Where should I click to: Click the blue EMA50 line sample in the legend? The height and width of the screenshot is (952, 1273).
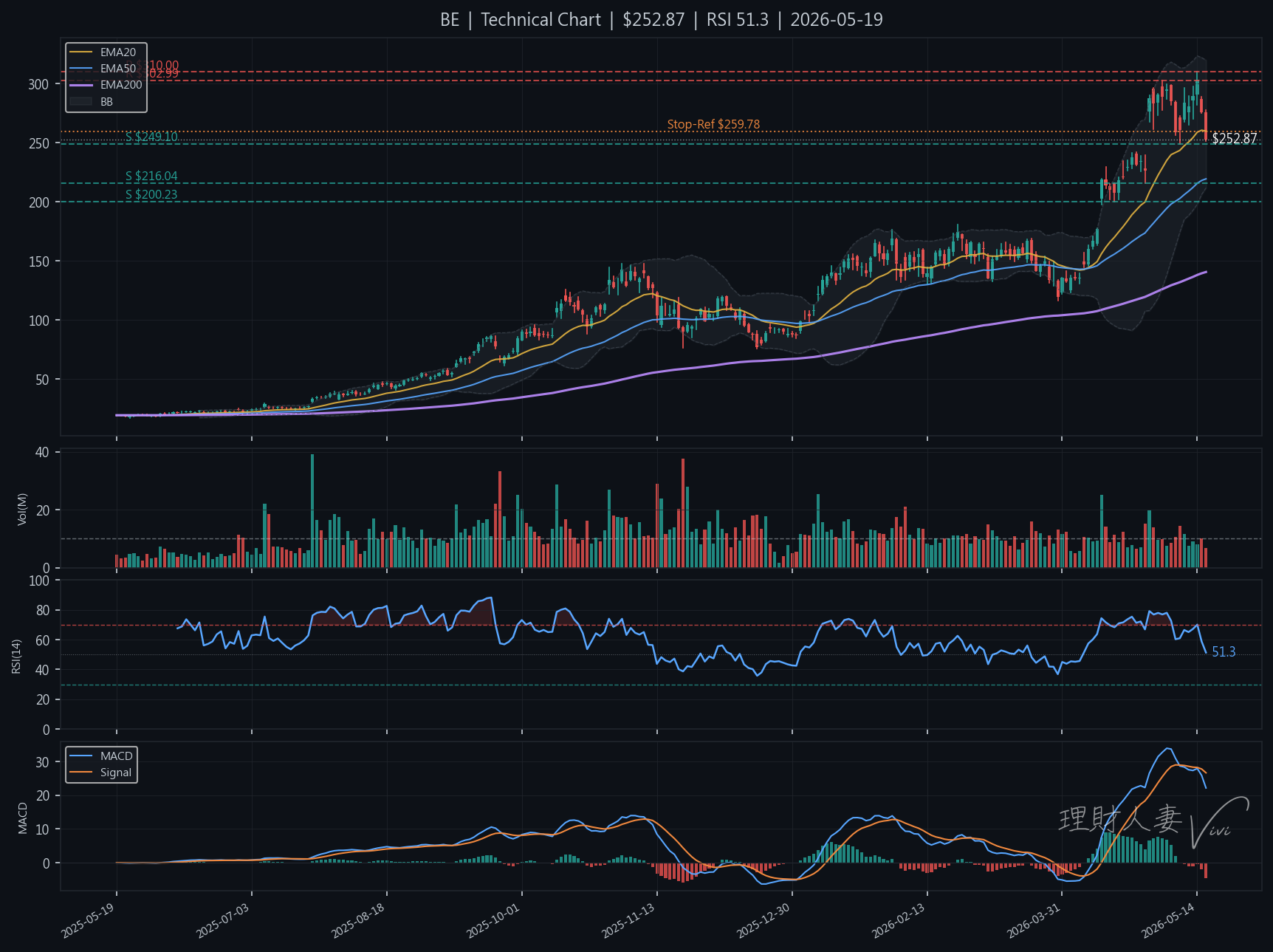tap(80, 69)
